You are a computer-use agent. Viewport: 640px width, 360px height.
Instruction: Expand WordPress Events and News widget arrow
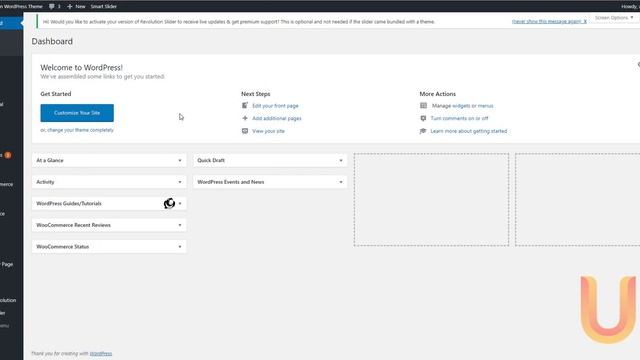click(x=341, y=182)
